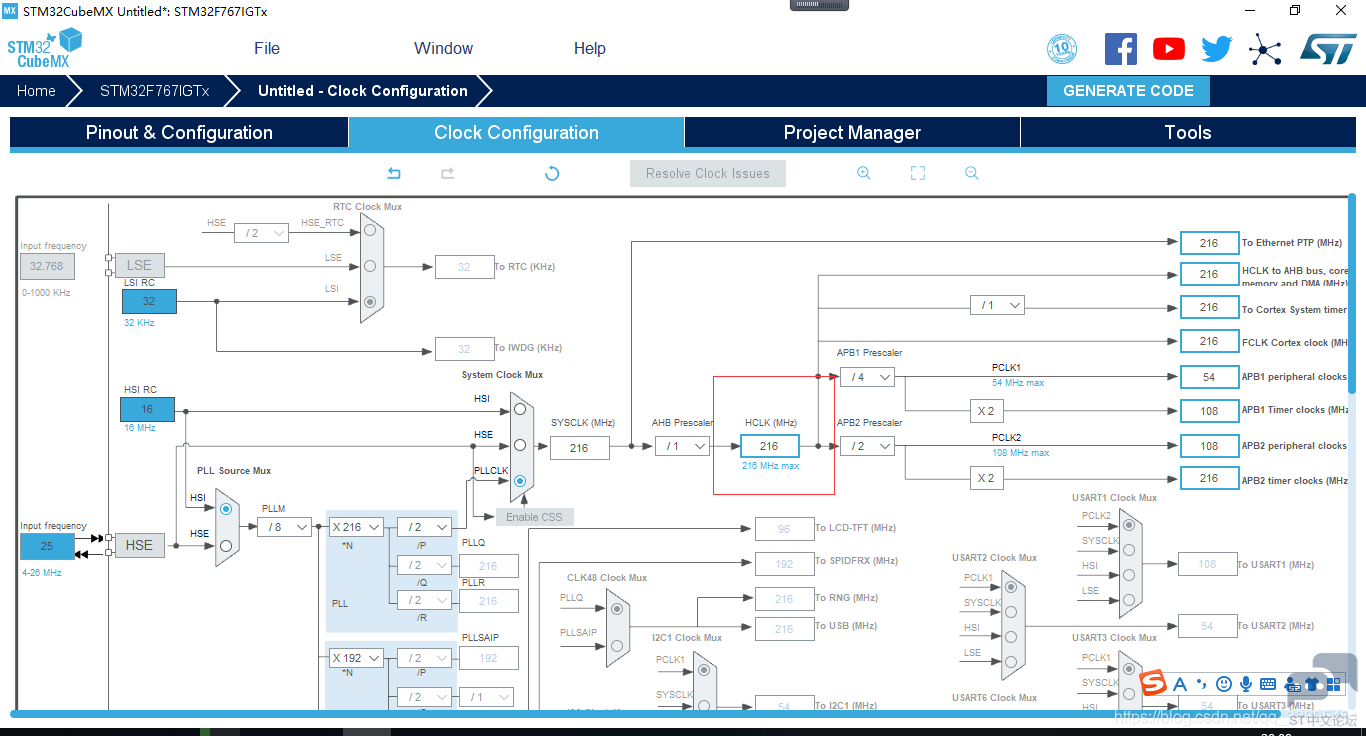Screen dimensions: 1366x736
Task: Open the PLLSAI X 192 multiplier dropdown
Action: (356, 658)
